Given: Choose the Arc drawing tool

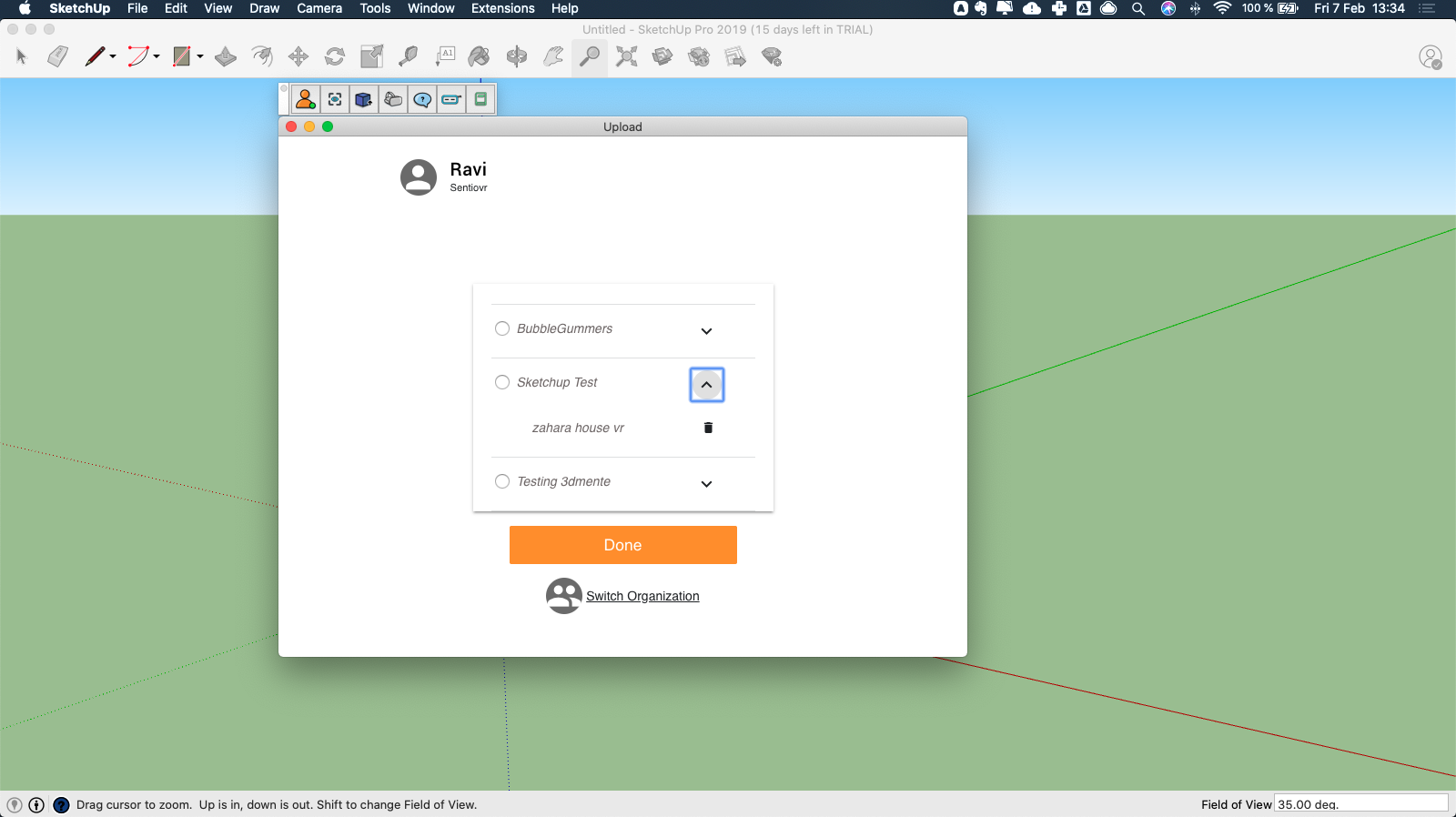Looking at the screenshot, I should [x=138, y=56].
